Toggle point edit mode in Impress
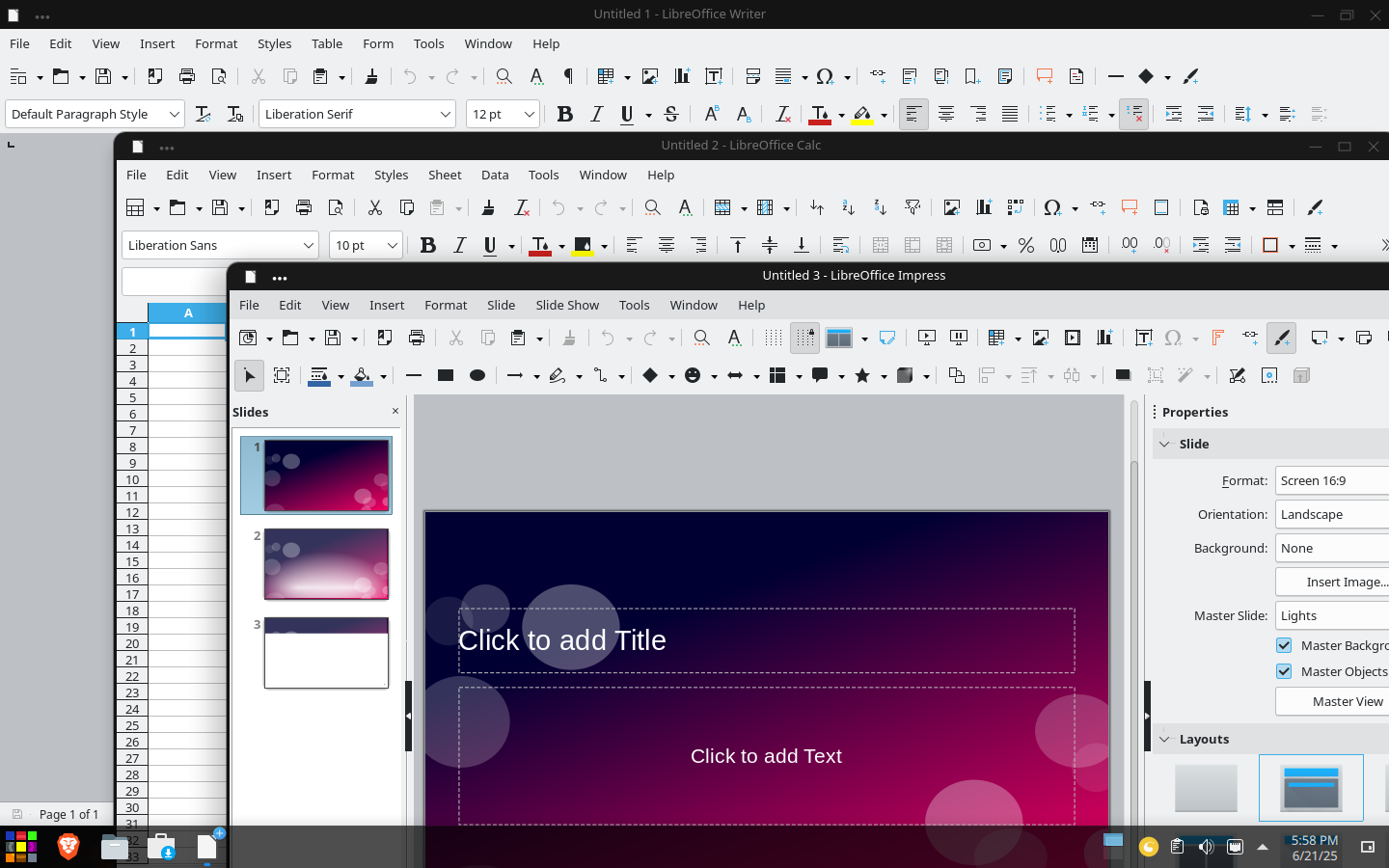This screenshot has width=1389, height=868. pos(1238,375)
